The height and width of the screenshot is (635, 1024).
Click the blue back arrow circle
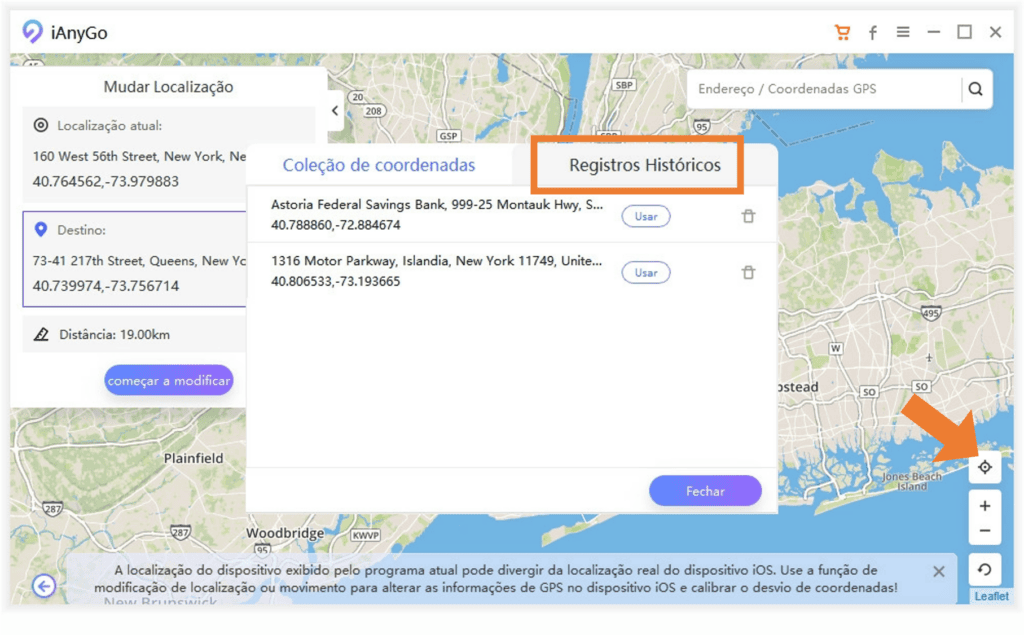click(x=44, y=586)
